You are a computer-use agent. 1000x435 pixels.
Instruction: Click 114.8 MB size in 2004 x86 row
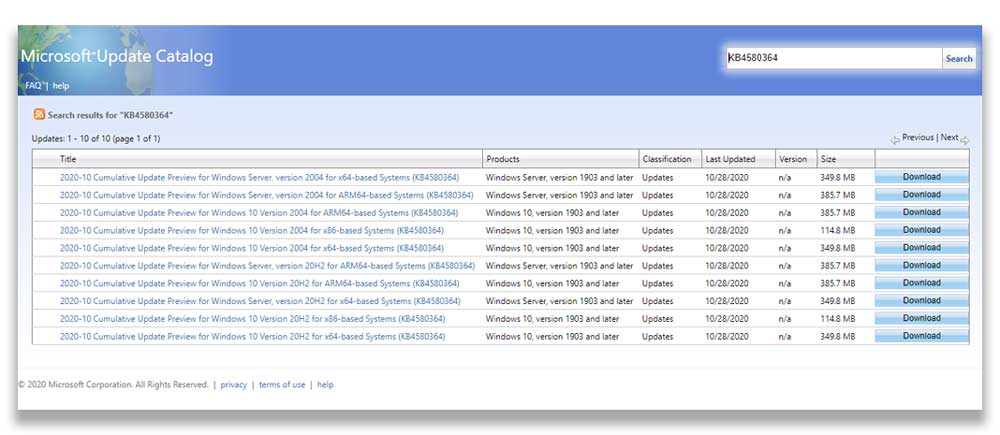tap(837, 230)
